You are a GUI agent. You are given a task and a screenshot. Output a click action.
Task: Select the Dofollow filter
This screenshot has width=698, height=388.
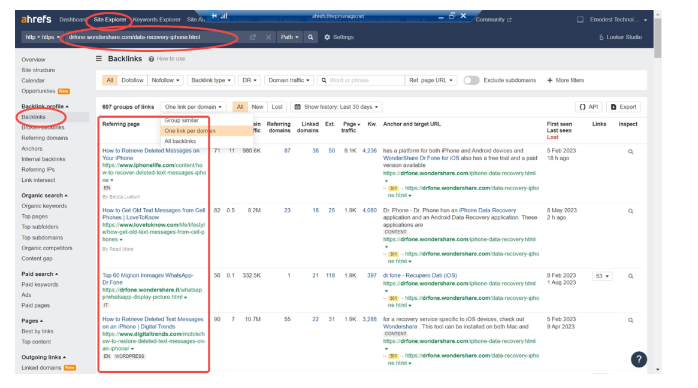point(132,81)
